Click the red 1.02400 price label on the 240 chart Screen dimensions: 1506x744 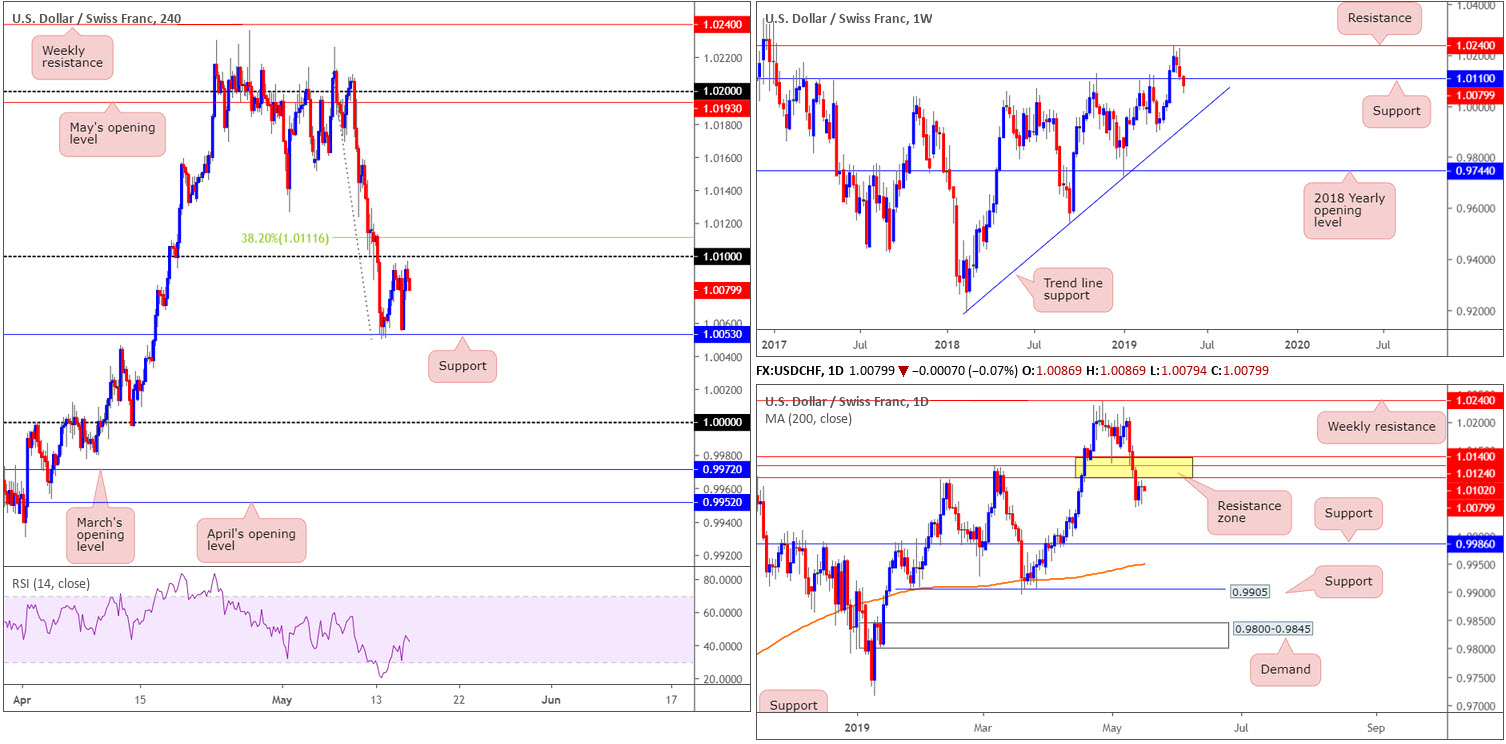pos(720,25)
